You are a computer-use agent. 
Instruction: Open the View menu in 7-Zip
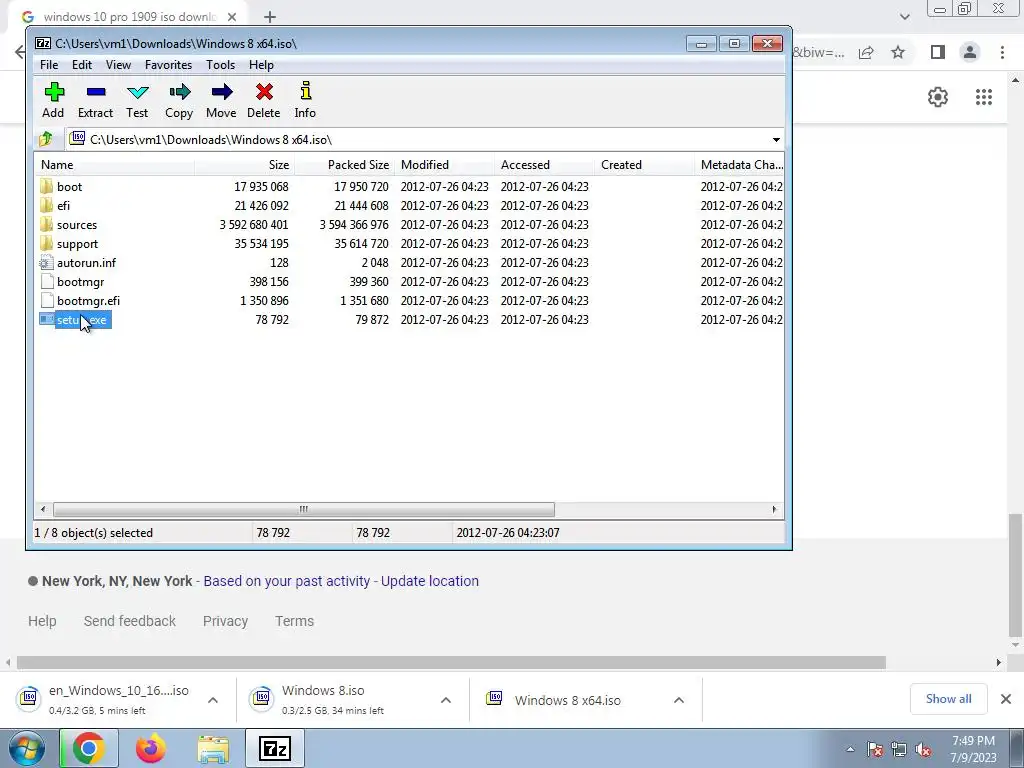click(118, 65)
